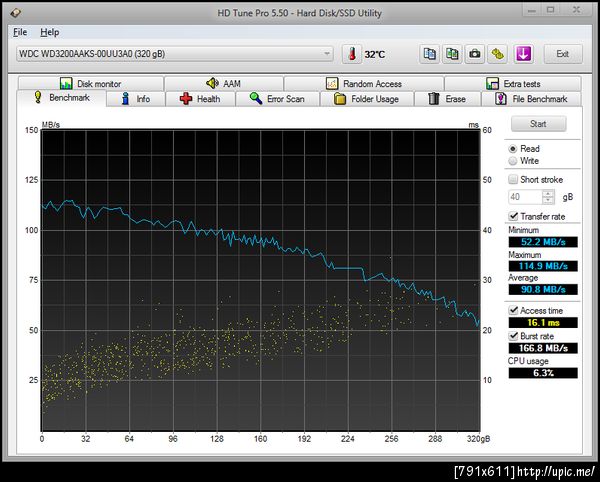The image size is (600, 482).
Task: Toggle the Transfer rate checkbox
Action: click(x=513, y=216)
